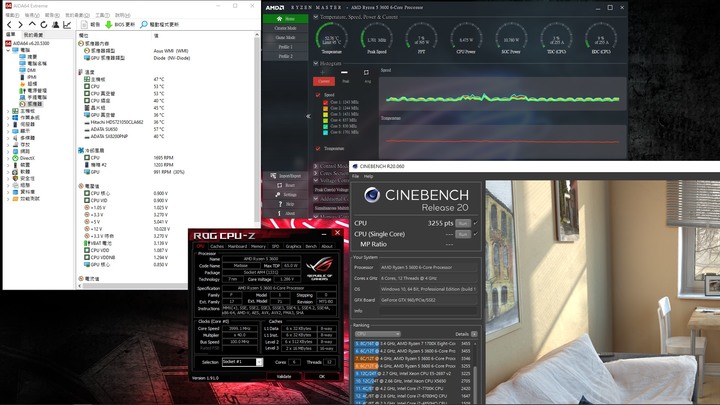Toggle Core 6 speed checkbox

coord(326,132)
